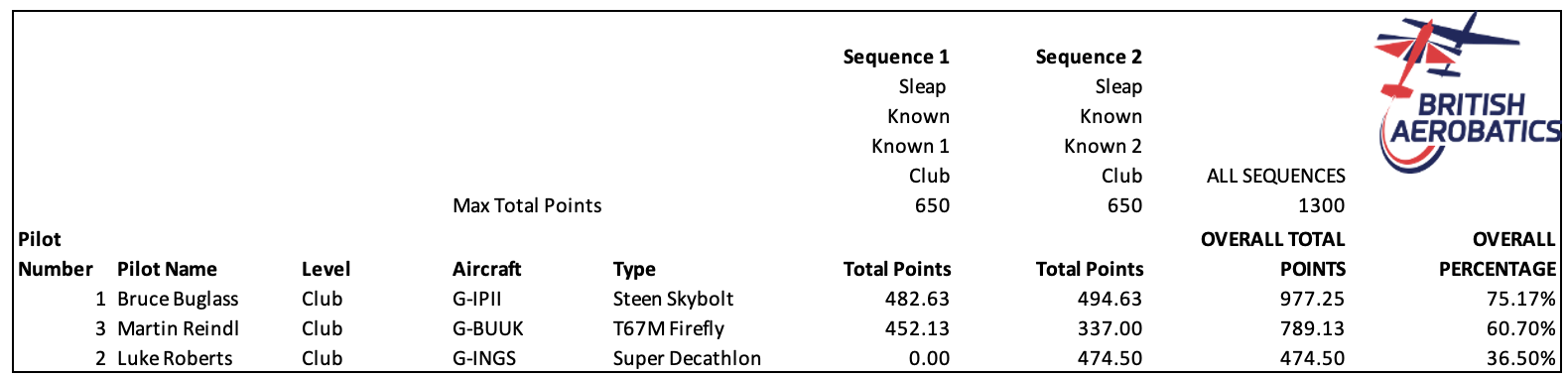Select the 75.17% overall percentage cell
Screen dimensions: 1568x377
click(x=1521, y=299)
